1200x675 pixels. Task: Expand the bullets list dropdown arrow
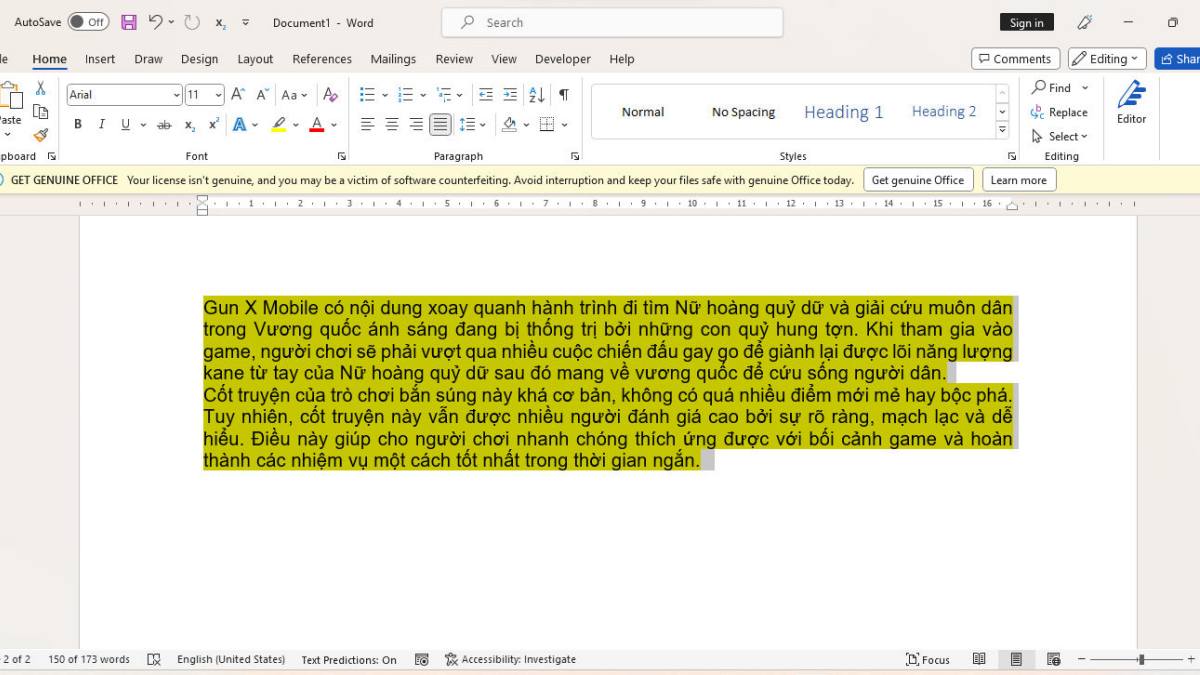click(x=385, y=95)
